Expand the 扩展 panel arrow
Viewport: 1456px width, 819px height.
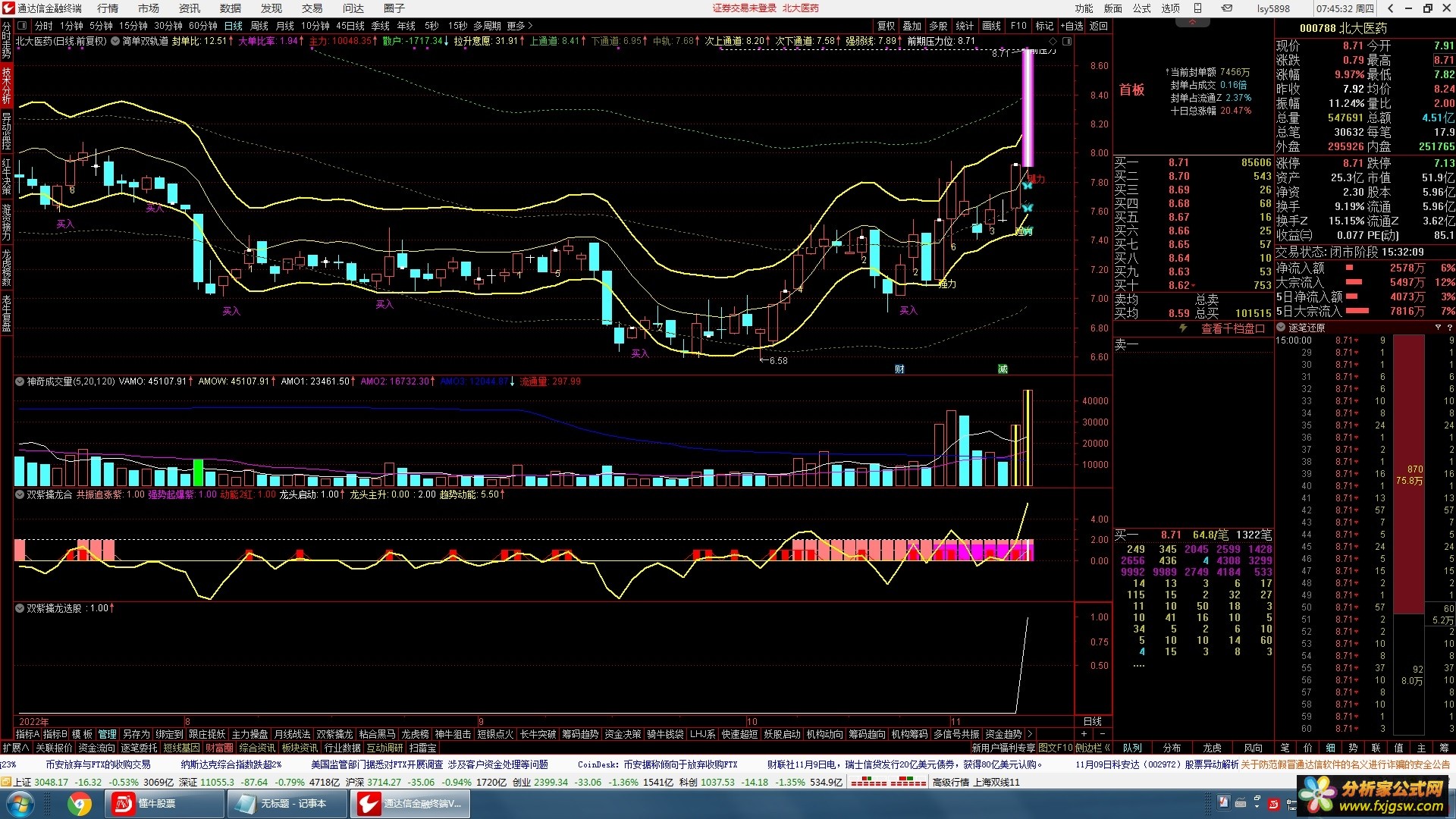coord(16,748)
